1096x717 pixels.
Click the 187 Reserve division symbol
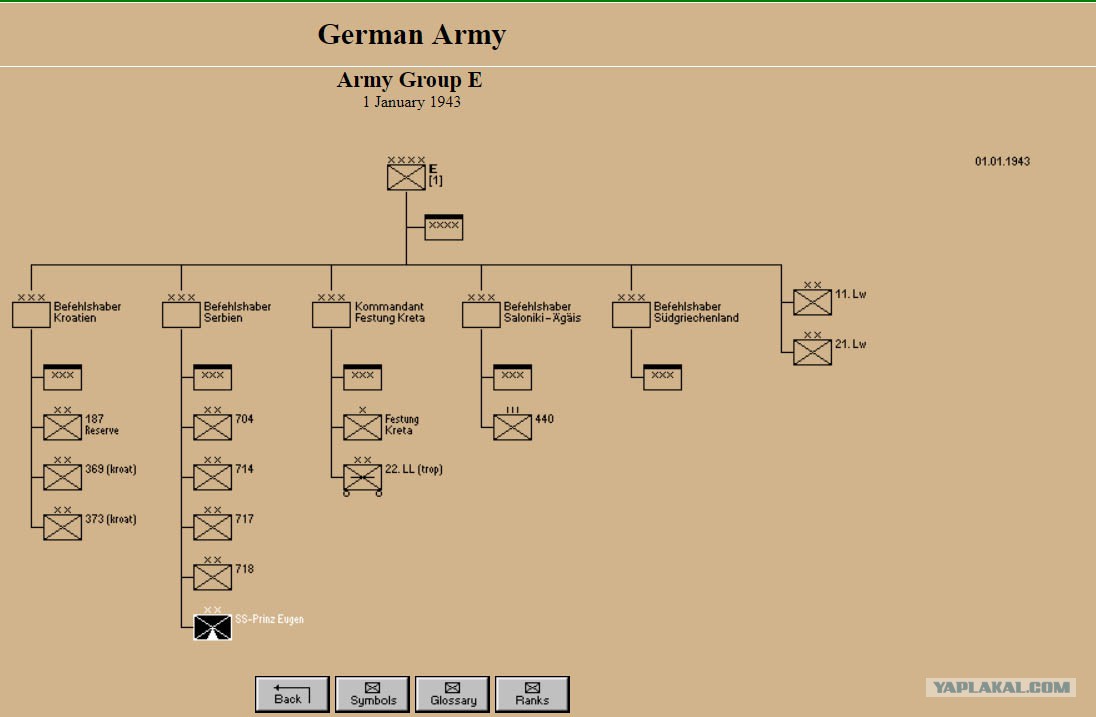point(63,427)
